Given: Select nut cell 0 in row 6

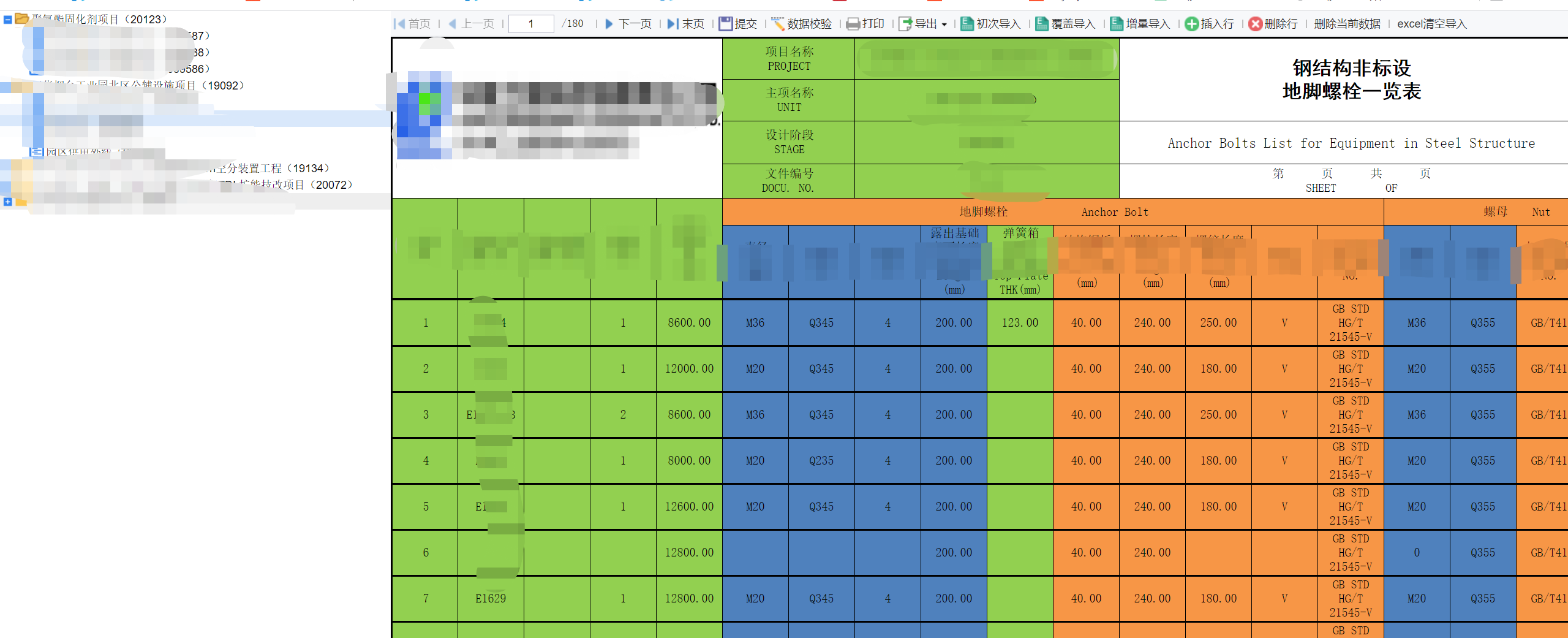Looking at the screenshot, I should point(1417,553).
